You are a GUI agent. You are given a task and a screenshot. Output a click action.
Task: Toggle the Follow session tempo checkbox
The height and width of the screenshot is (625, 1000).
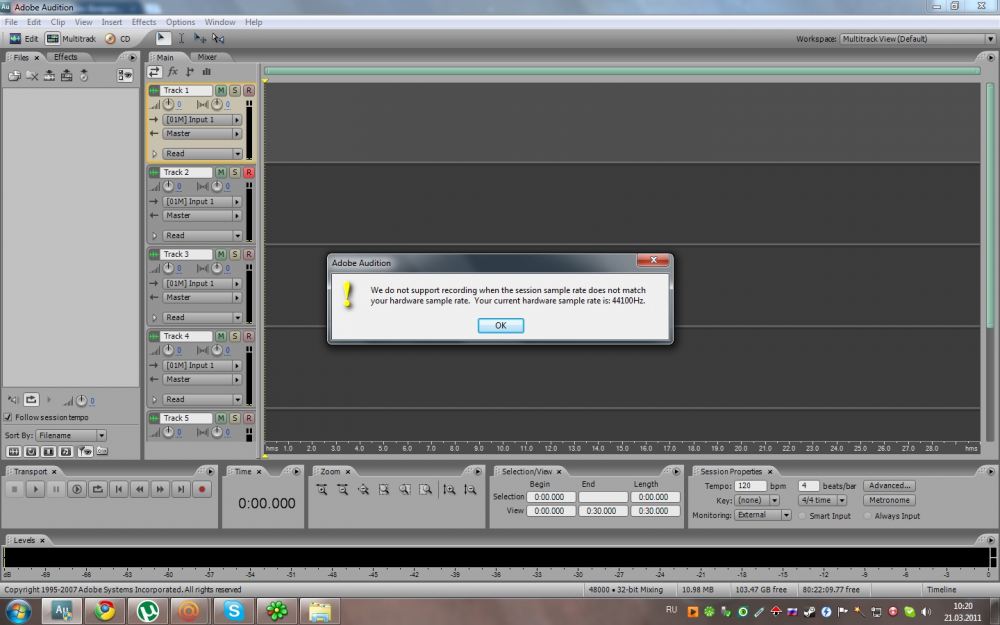point(8,417)
